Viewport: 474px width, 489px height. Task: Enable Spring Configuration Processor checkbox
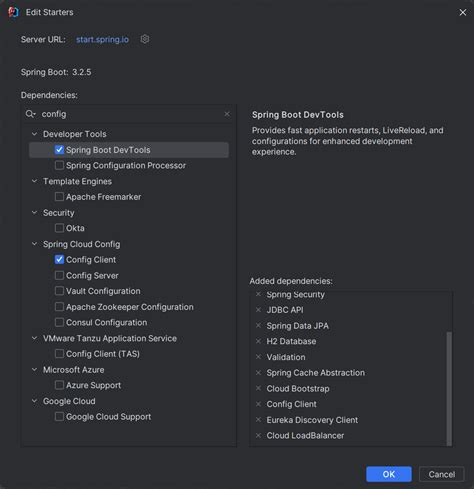[59, 165]
